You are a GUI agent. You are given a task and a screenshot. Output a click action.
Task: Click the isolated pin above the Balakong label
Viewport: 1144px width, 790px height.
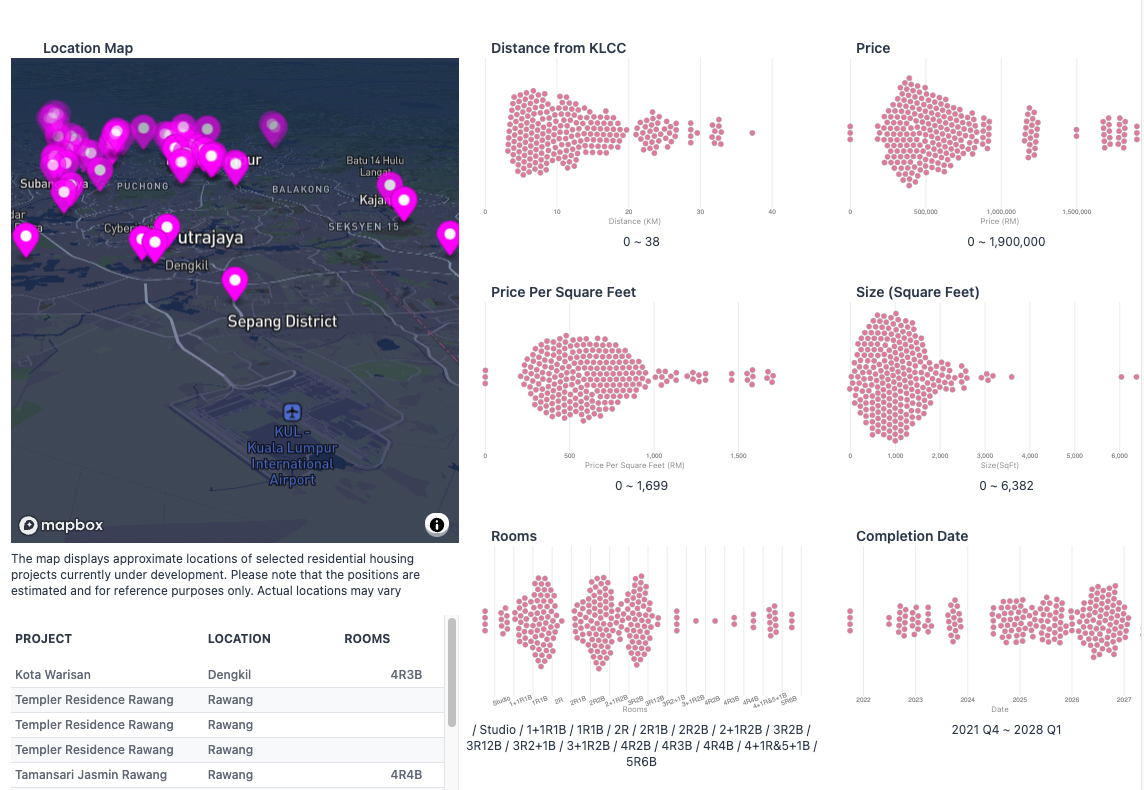coord(273,127)
